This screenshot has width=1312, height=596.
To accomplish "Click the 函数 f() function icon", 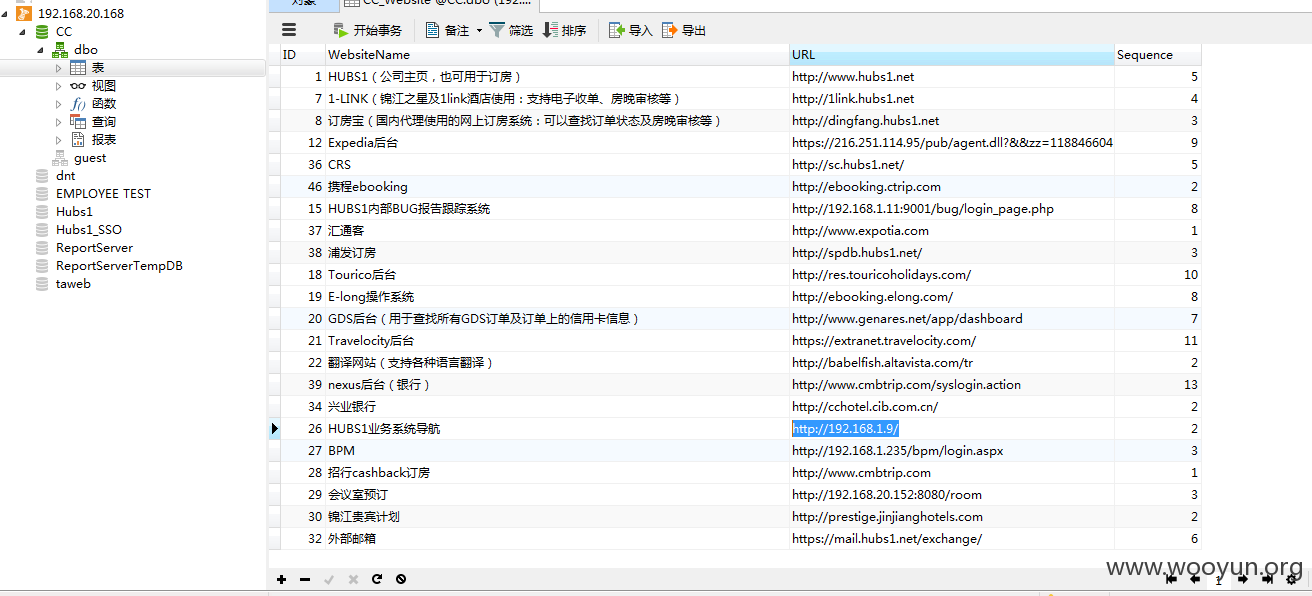I will (x=78, y=104).
